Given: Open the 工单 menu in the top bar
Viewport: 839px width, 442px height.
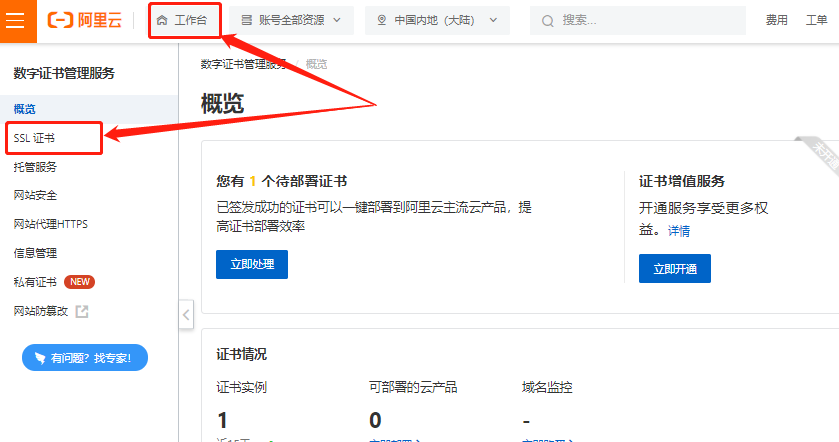Looking at the screenshot, I should [x=817, y=20].
